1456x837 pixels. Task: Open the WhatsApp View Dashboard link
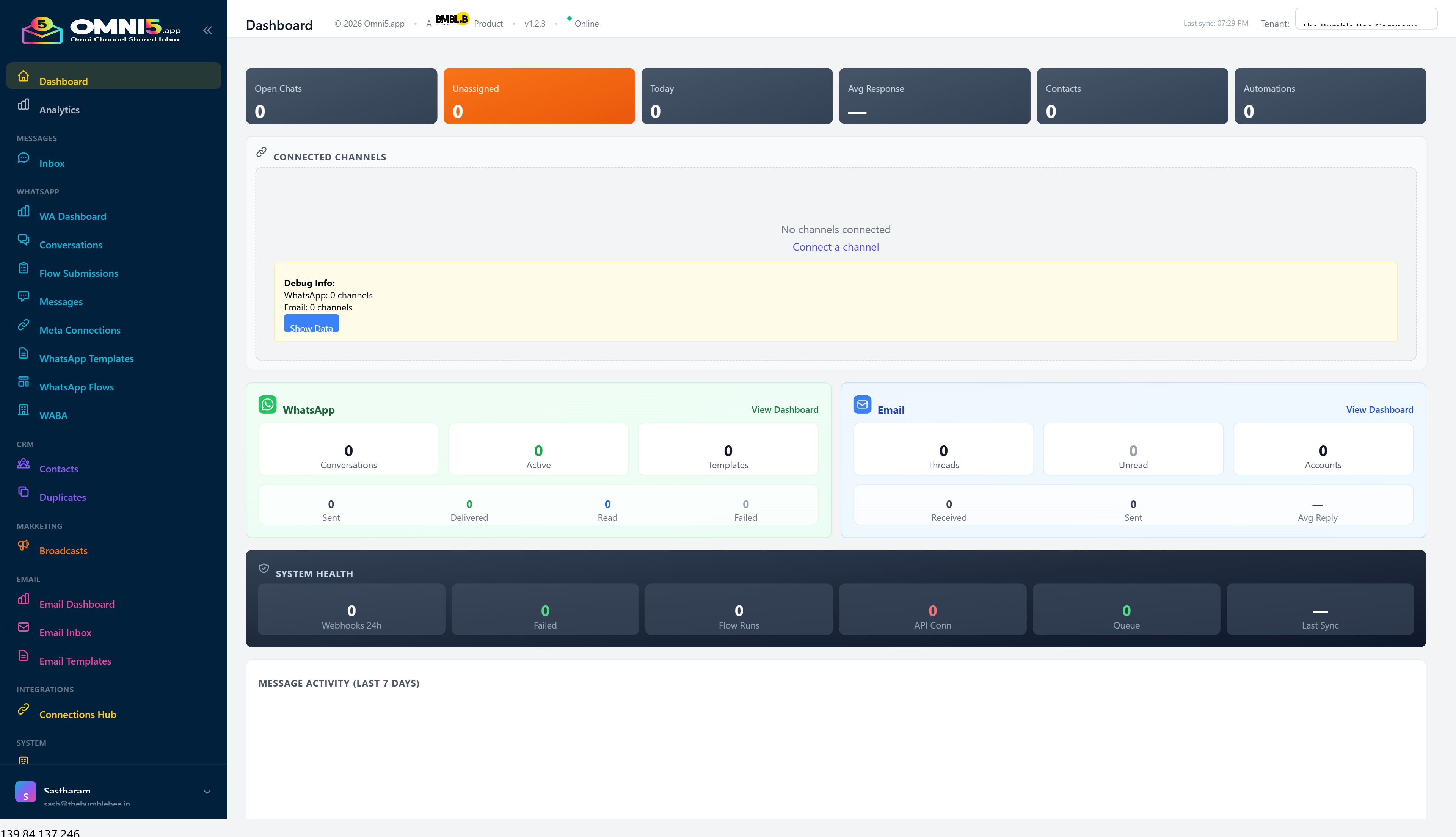784,409
